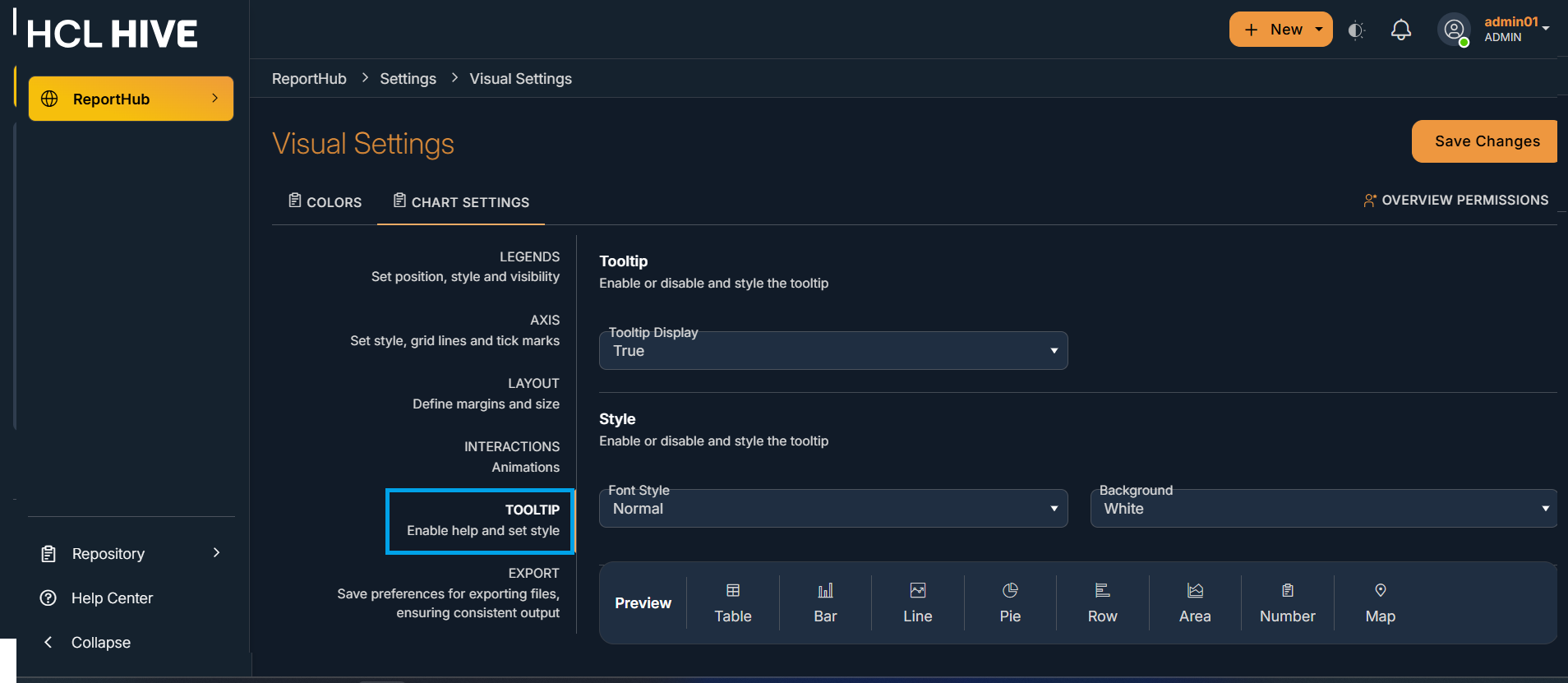Viewport: 1568px width, 683px height.
Task: Open the Tooltip Display dropdown
Action: click(x=833, y=351)
